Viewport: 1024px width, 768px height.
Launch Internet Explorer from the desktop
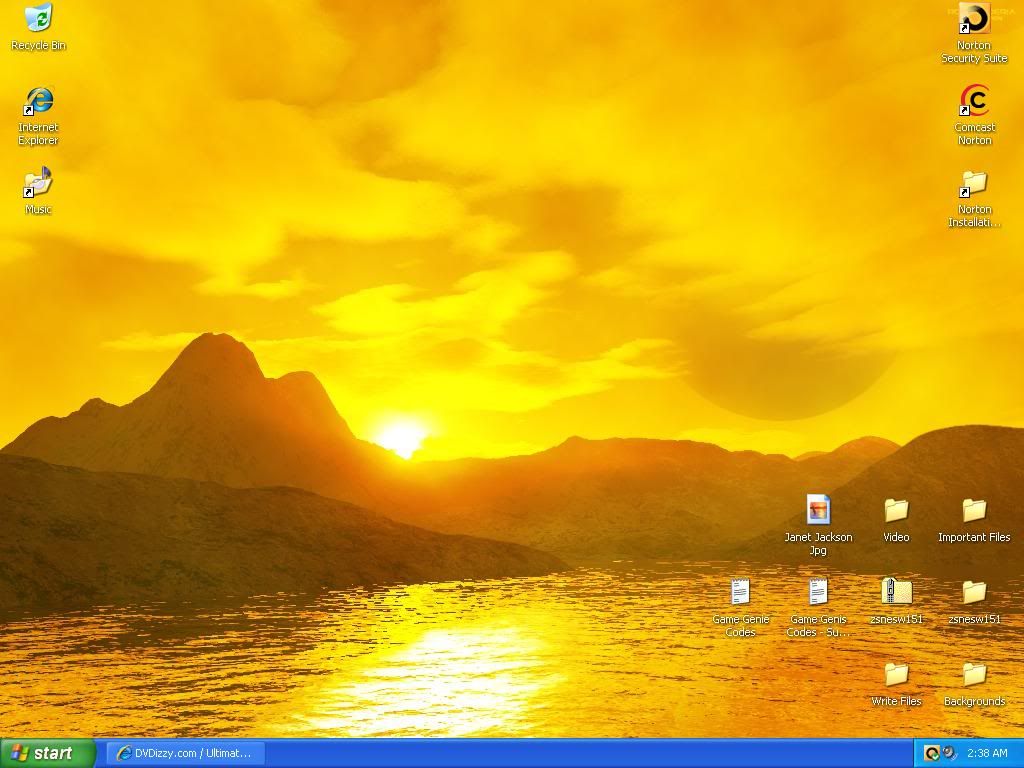coord(38,101)
